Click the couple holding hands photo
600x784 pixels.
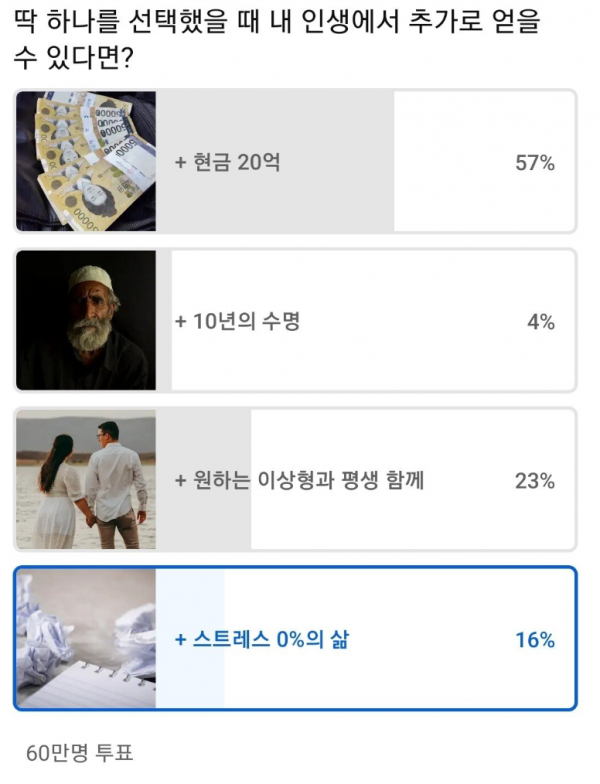click(x=86, y=480)
